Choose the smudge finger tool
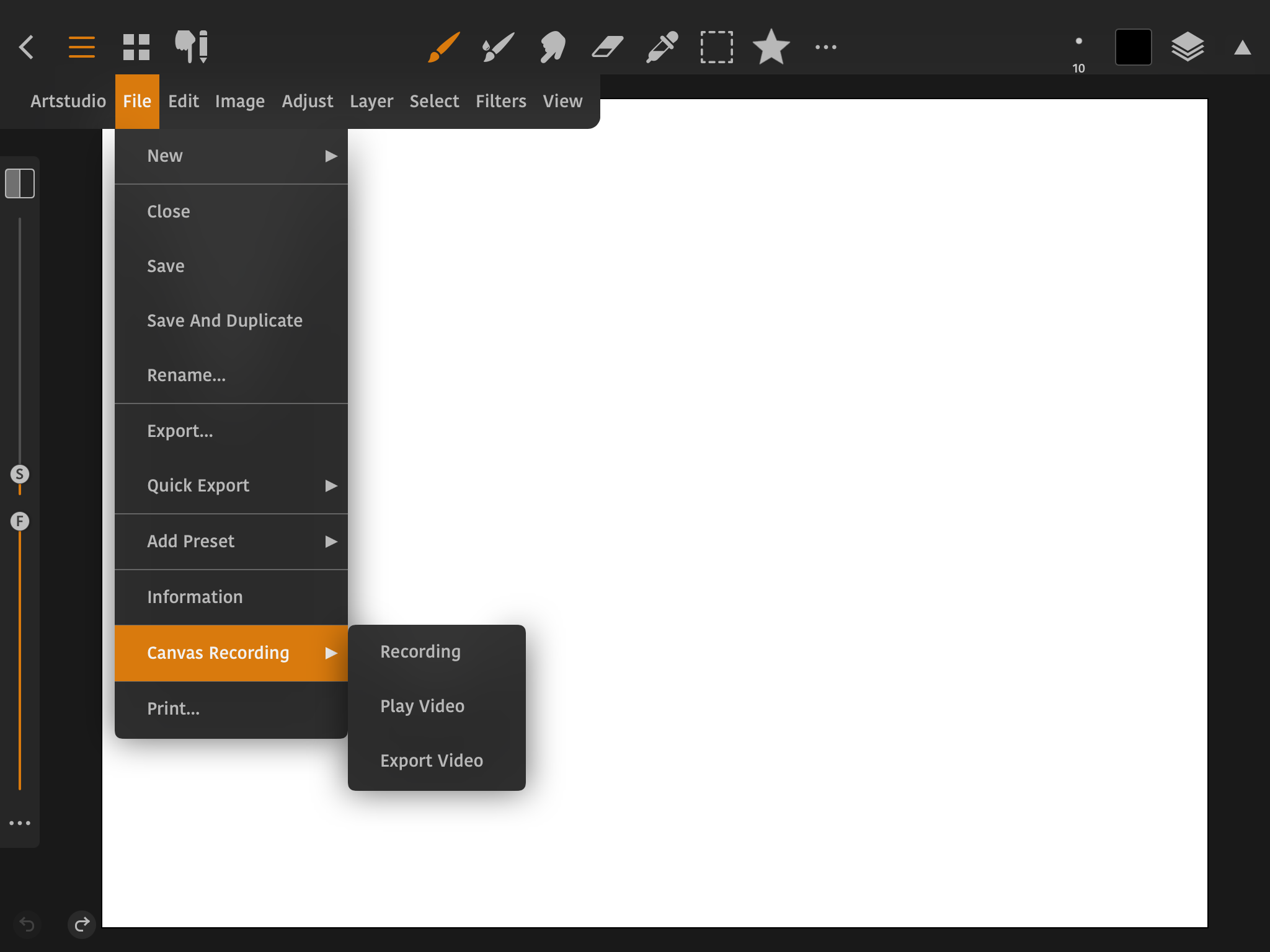The height and width of the screenshot is (952, 1270). click(553, 47)
